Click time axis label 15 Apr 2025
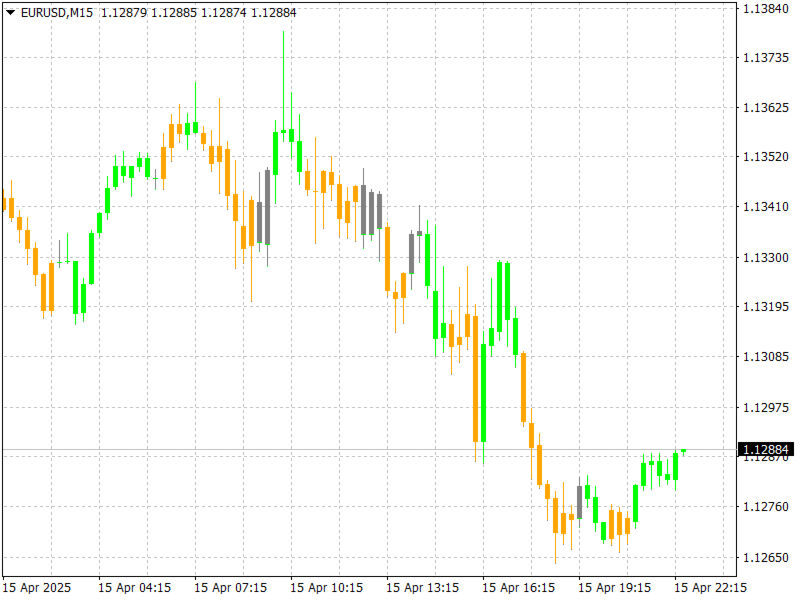Screen dimensions: 800x600 coord(37,588)
